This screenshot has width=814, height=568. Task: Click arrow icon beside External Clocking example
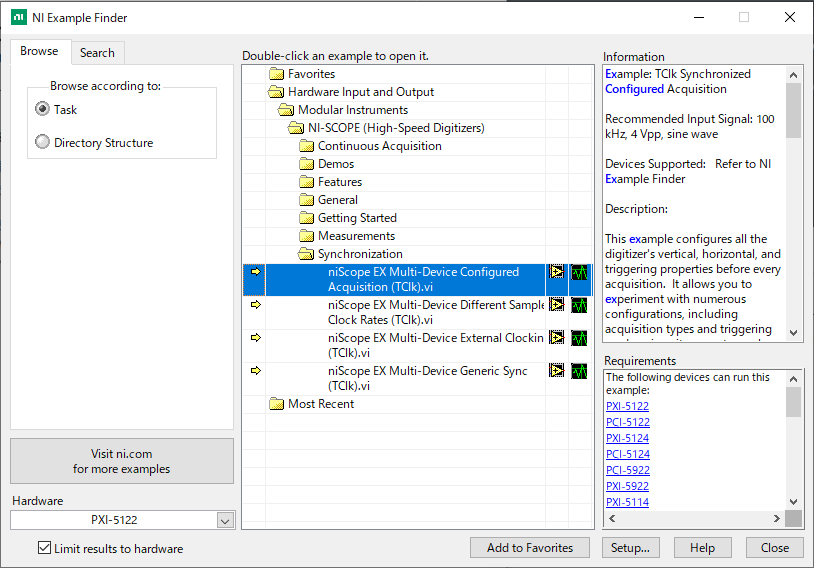coord(255,338)
